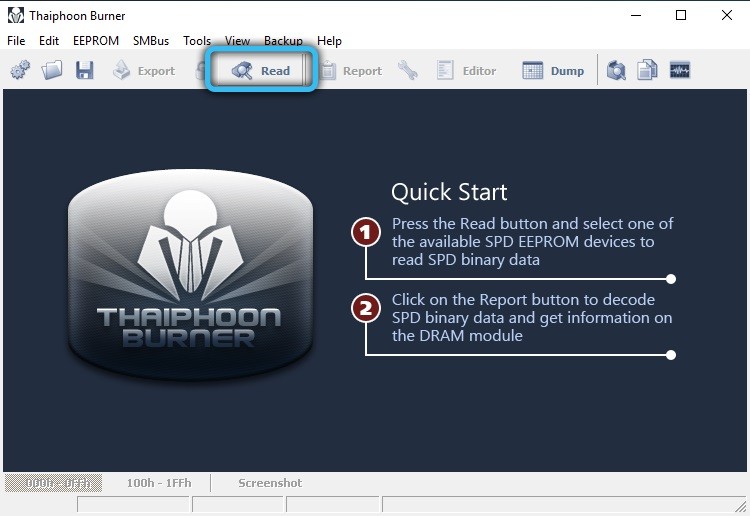Click the waveform monitor icon
This screenshot has width=750, height=516.
pos(680,70)
